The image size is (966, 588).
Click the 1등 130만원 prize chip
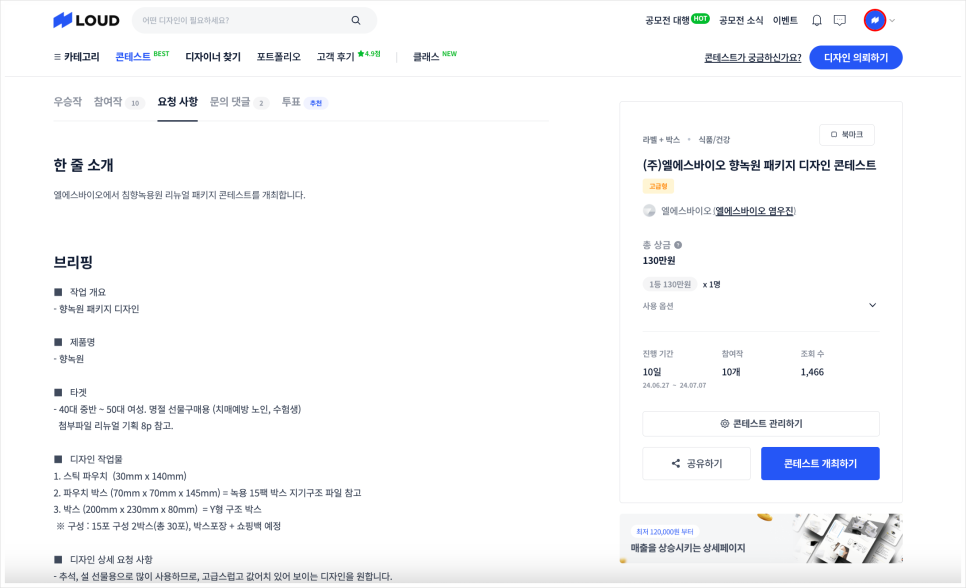click(x=670, y=284)
